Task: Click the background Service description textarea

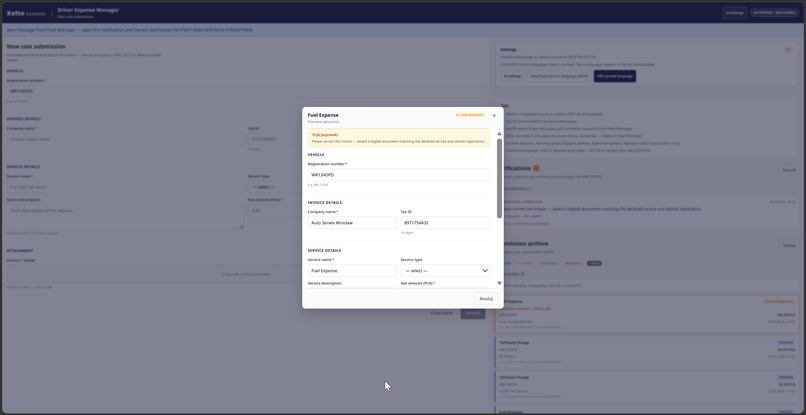Action: (x=125, y=216)
